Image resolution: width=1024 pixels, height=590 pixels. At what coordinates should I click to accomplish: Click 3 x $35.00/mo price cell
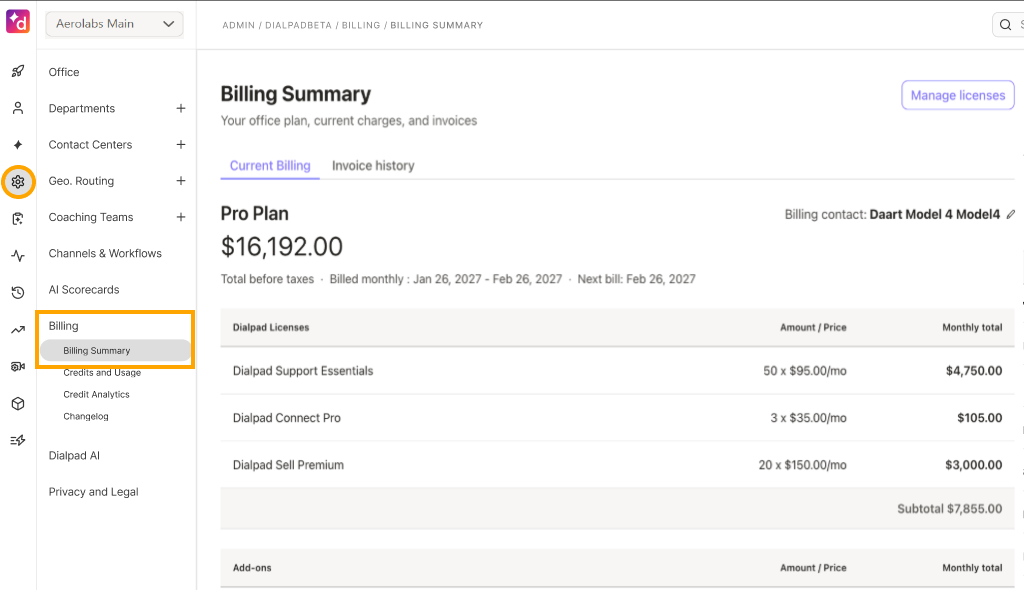808,418
